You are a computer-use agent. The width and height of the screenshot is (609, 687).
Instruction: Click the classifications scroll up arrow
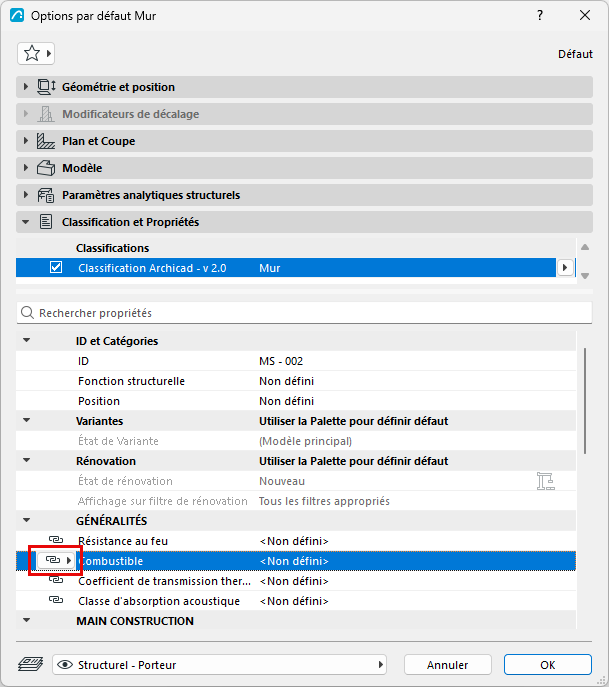585,248
